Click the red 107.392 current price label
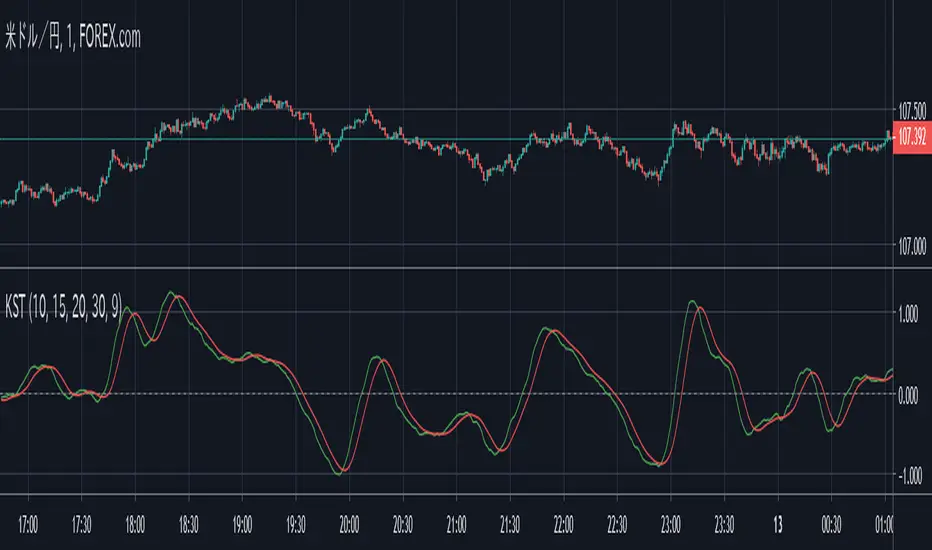Screen dimensions: 932x550 912,139
